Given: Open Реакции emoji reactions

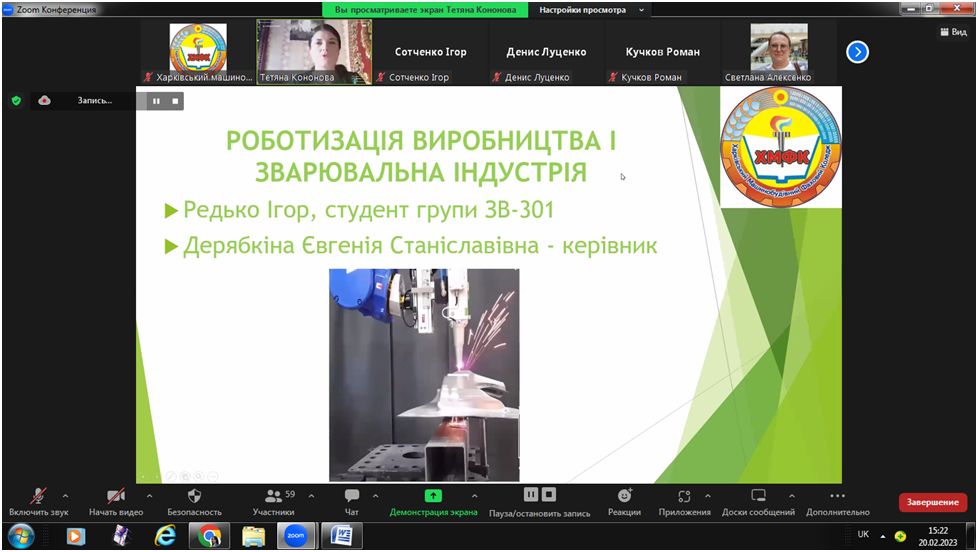Looking at the screenshot, I should pos(624,496).
